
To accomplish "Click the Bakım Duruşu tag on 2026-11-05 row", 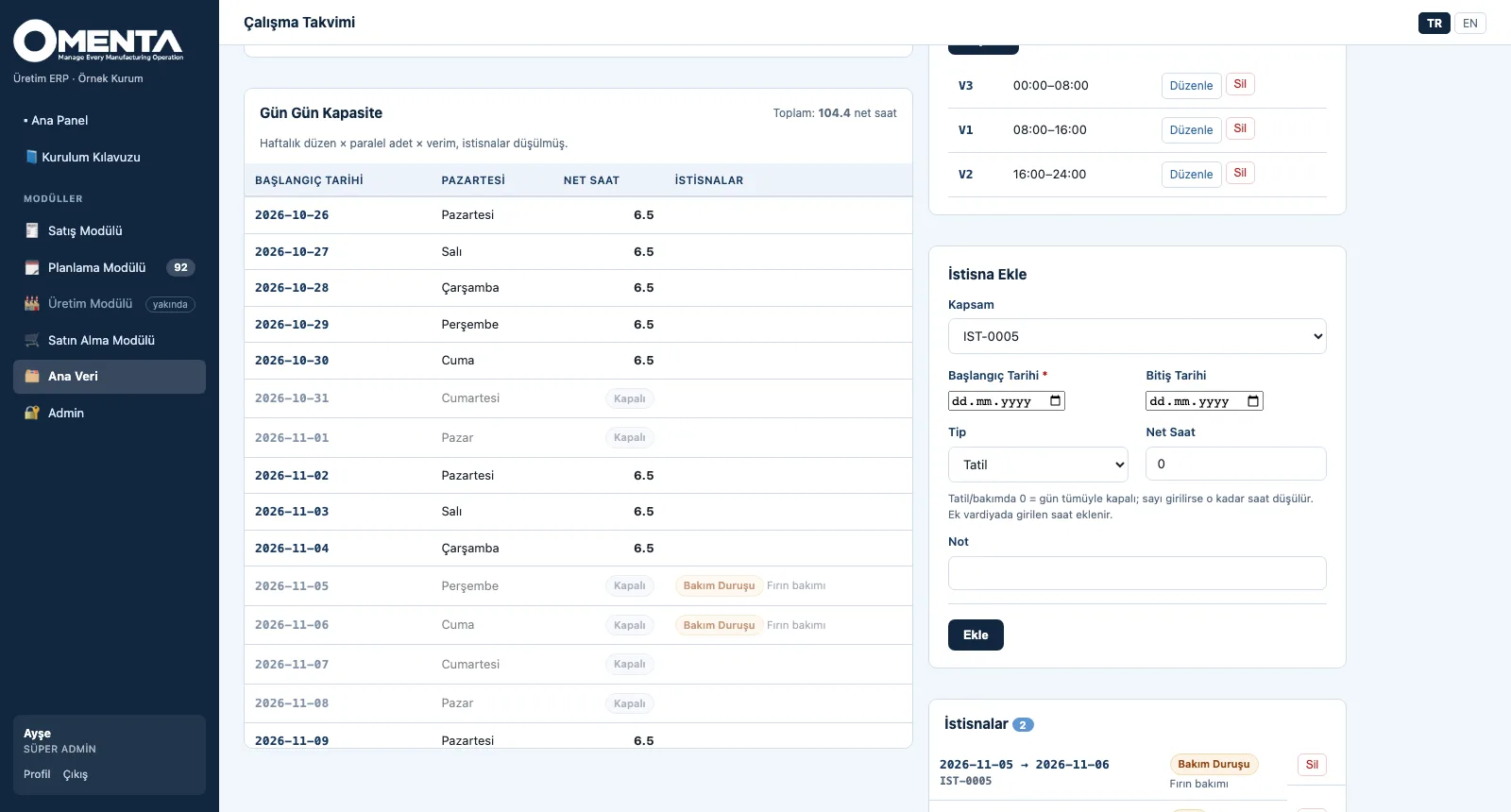I will click(720, 585).
